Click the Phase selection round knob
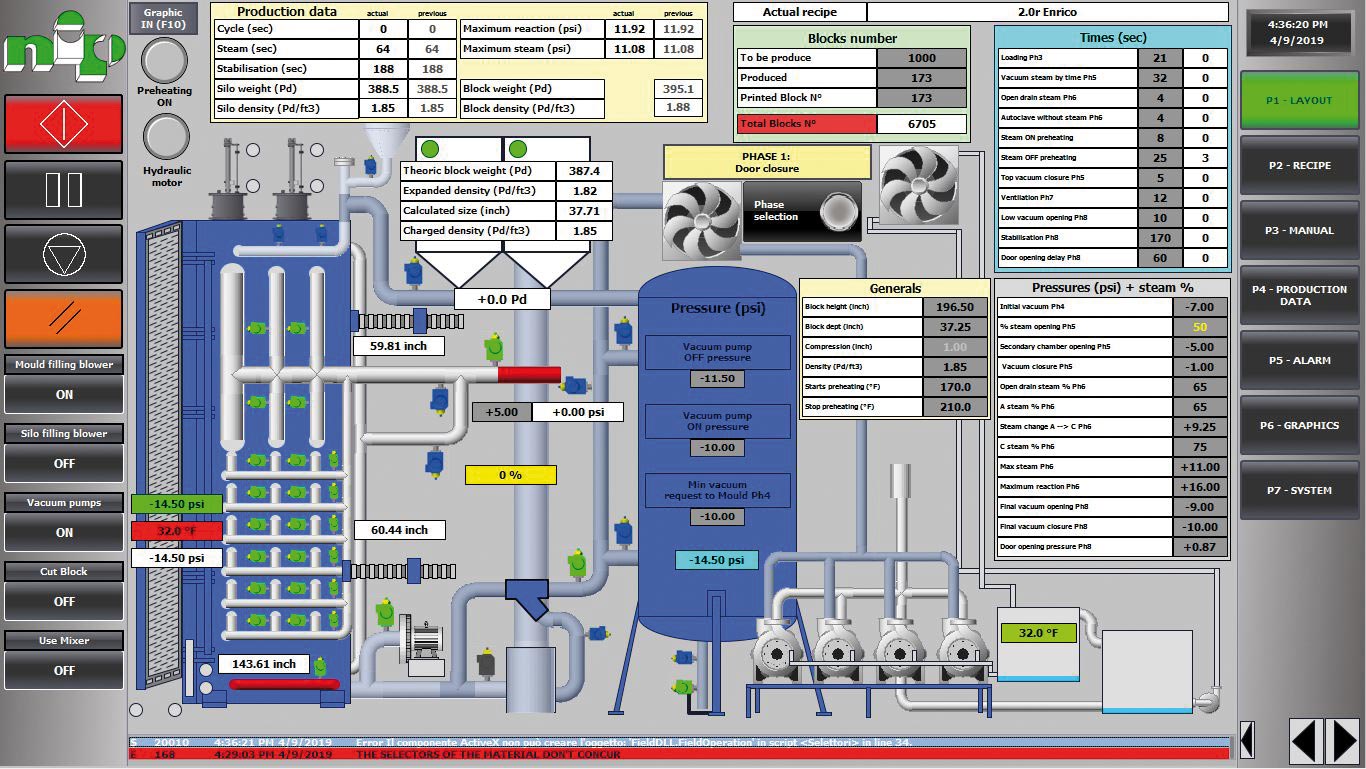Viewport: 1366px width, 769px height. (838, 211)
